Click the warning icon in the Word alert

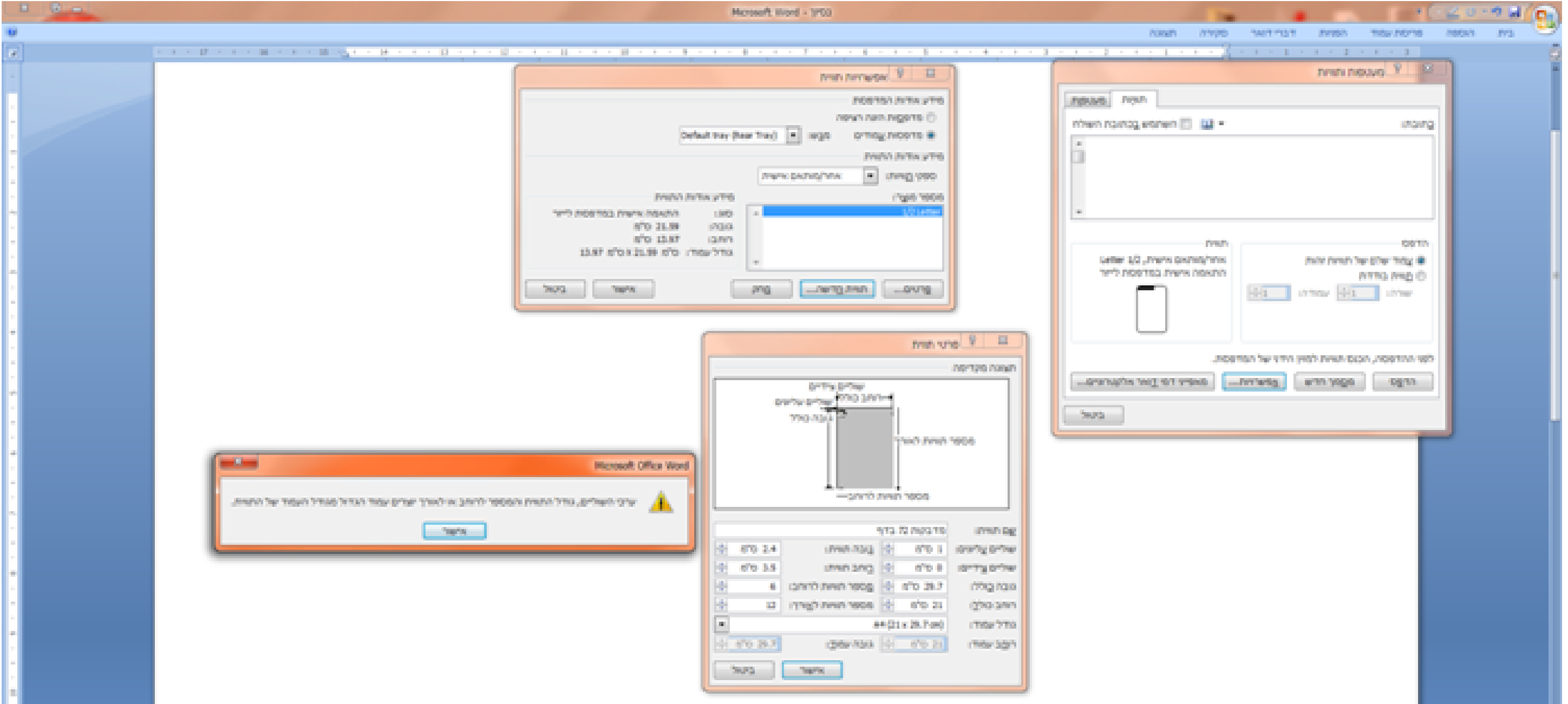pyautogui.click(x=661, y=503)
